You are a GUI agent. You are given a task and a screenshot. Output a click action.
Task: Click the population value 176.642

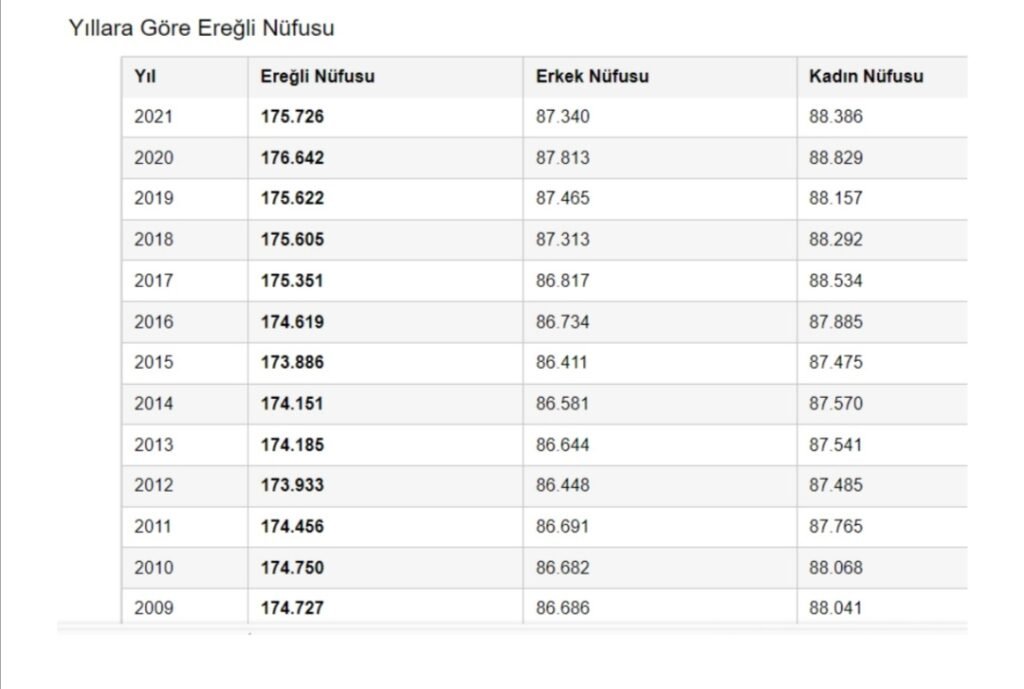[292, 158]
